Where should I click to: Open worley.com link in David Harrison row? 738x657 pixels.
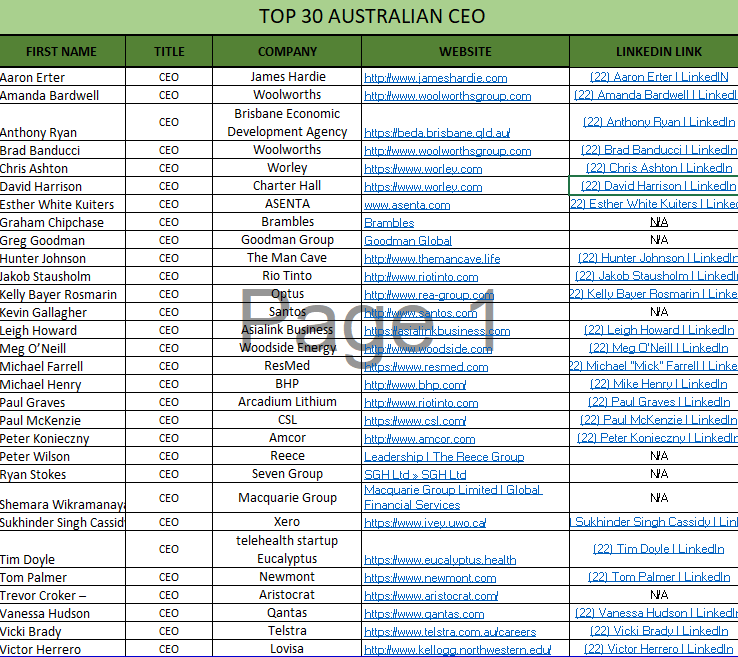pyautogui.click(x=423, y=187)
